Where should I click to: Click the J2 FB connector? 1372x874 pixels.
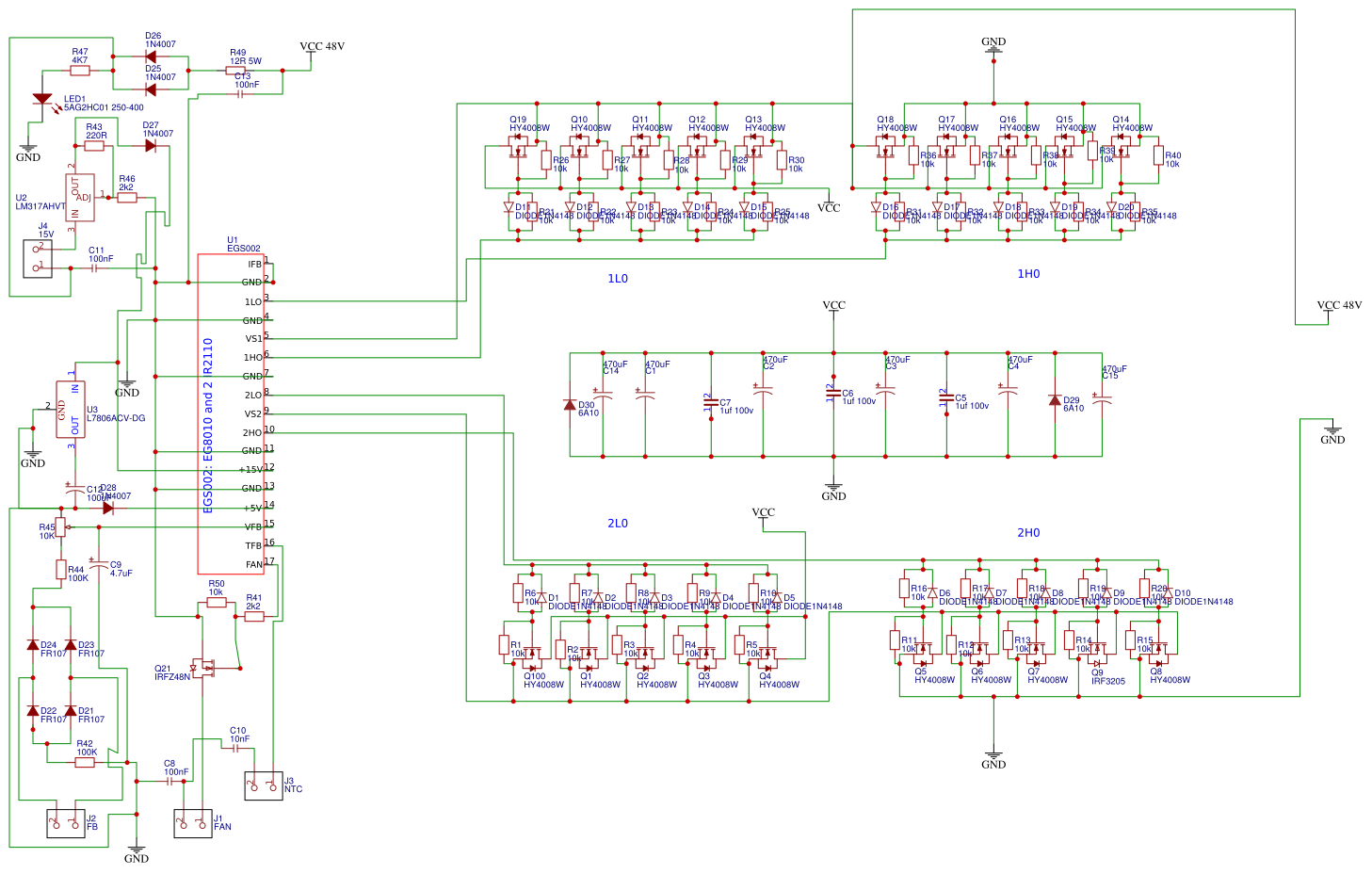[x=66, y=824]
